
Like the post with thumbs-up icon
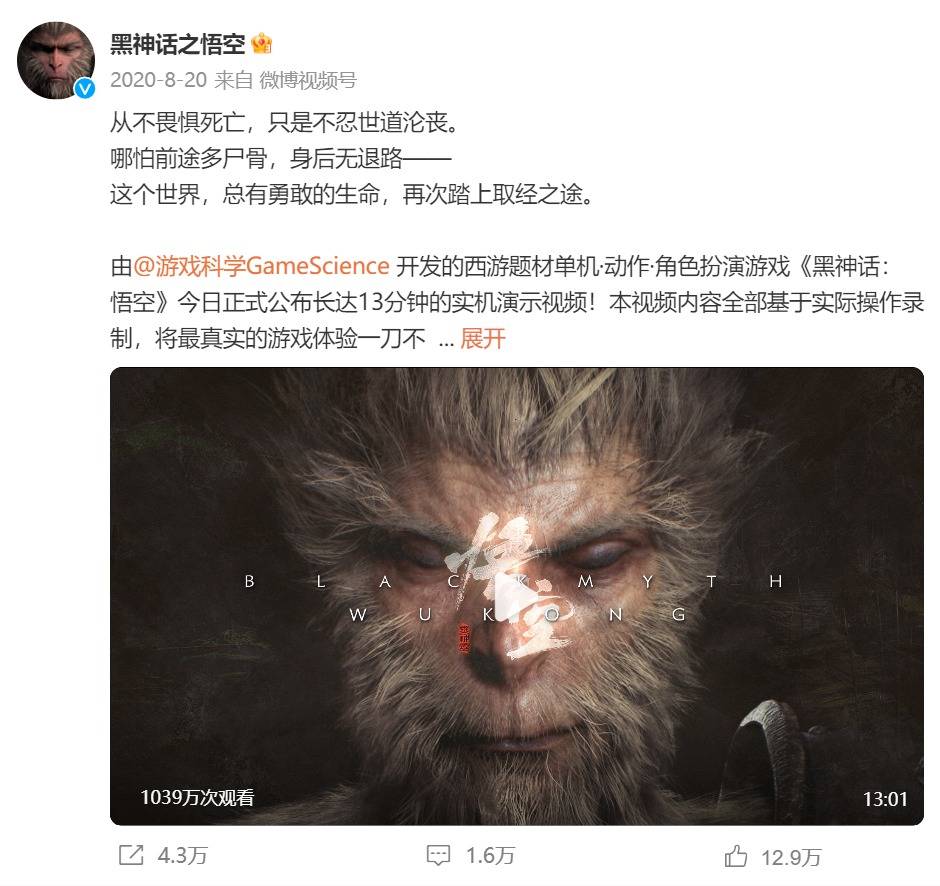(736, 856)
